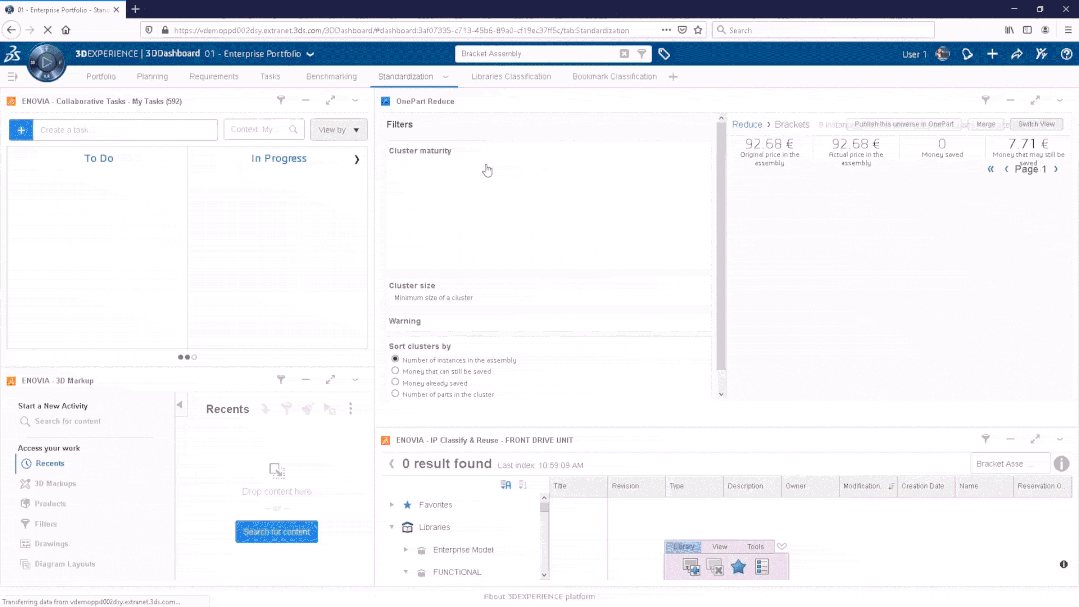Add a new dashboard tab
The image size is (1079, 607).
tap(673, 76)
